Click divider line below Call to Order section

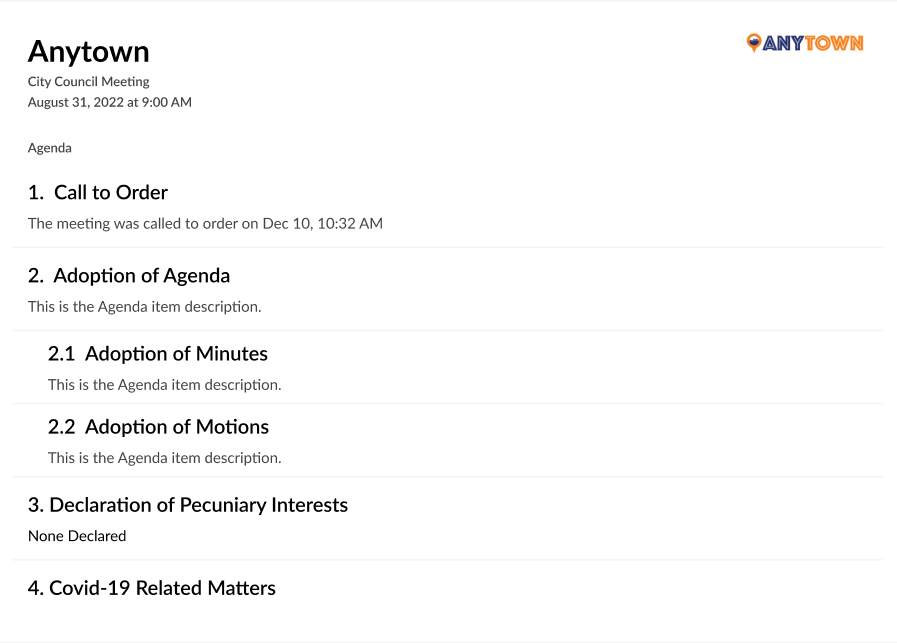tap(448, 247)
